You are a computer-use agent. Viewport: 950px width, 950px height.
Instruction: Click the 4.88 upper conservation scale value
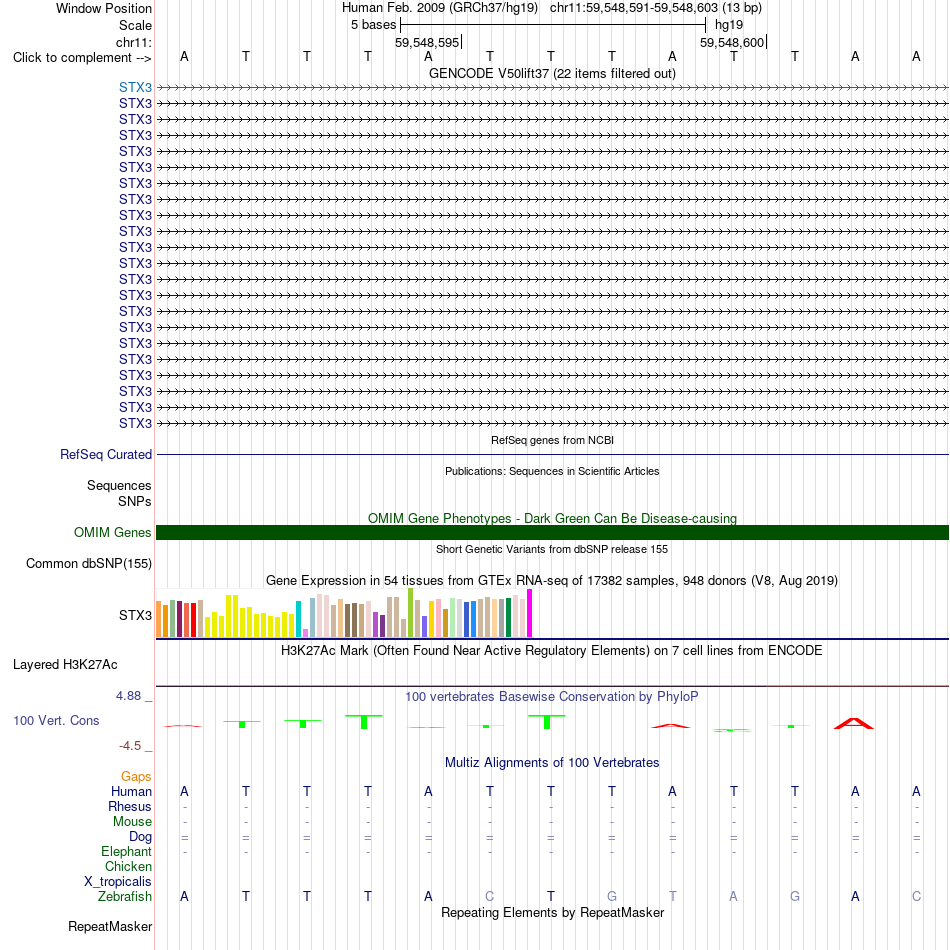coord(128,696)
